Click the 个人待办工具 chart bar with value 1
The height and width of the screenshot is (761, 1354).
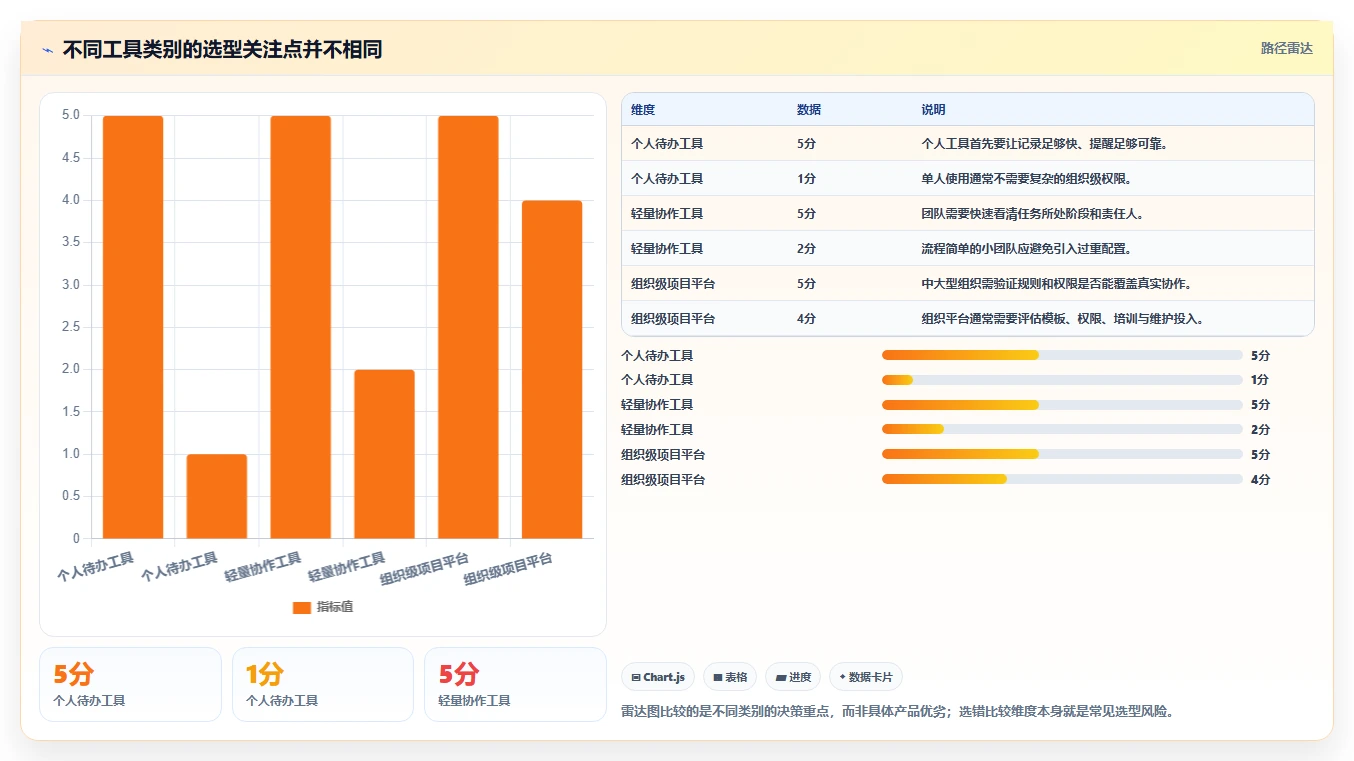[x=217, y=496]
